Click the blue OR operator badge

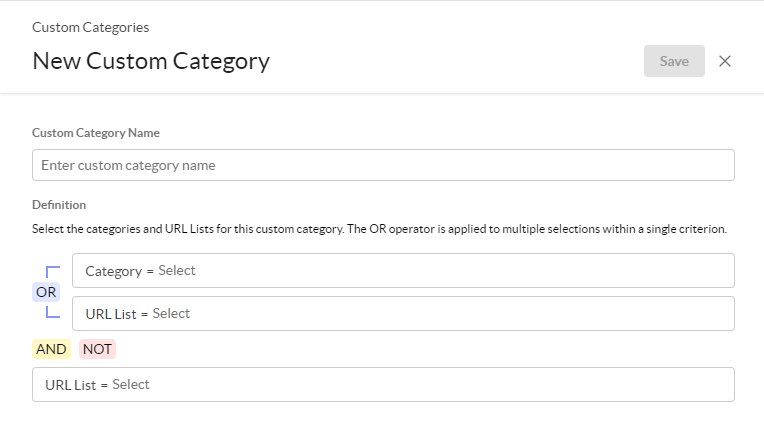click(46, 292)
